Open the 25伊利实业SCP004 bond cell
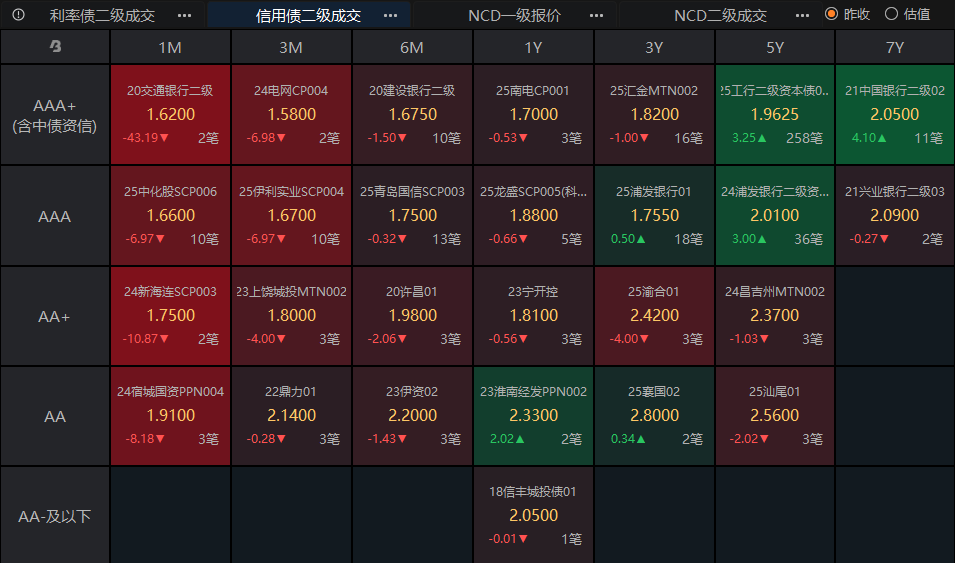Screen dimensions: 955x563 (291, 216)
